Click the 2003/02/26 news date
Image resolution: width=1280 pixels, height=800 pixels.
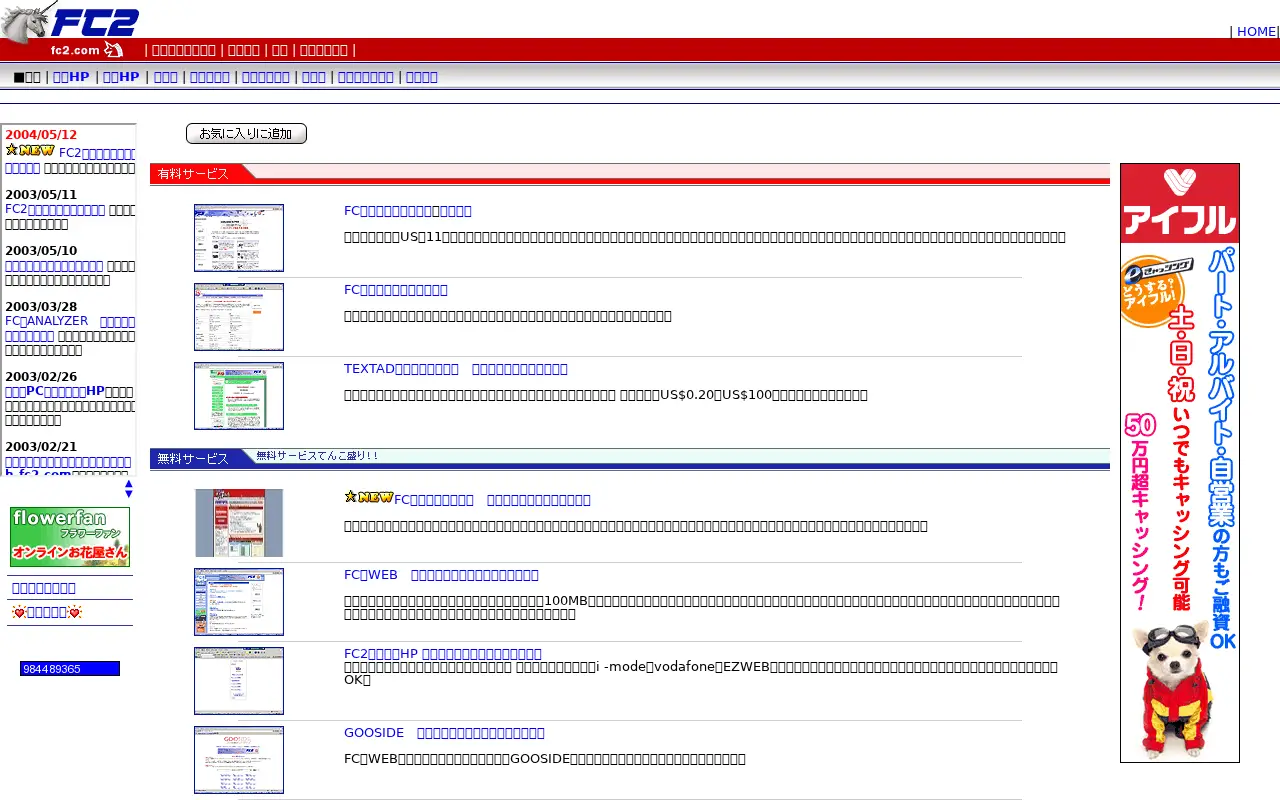click(41, 377)
